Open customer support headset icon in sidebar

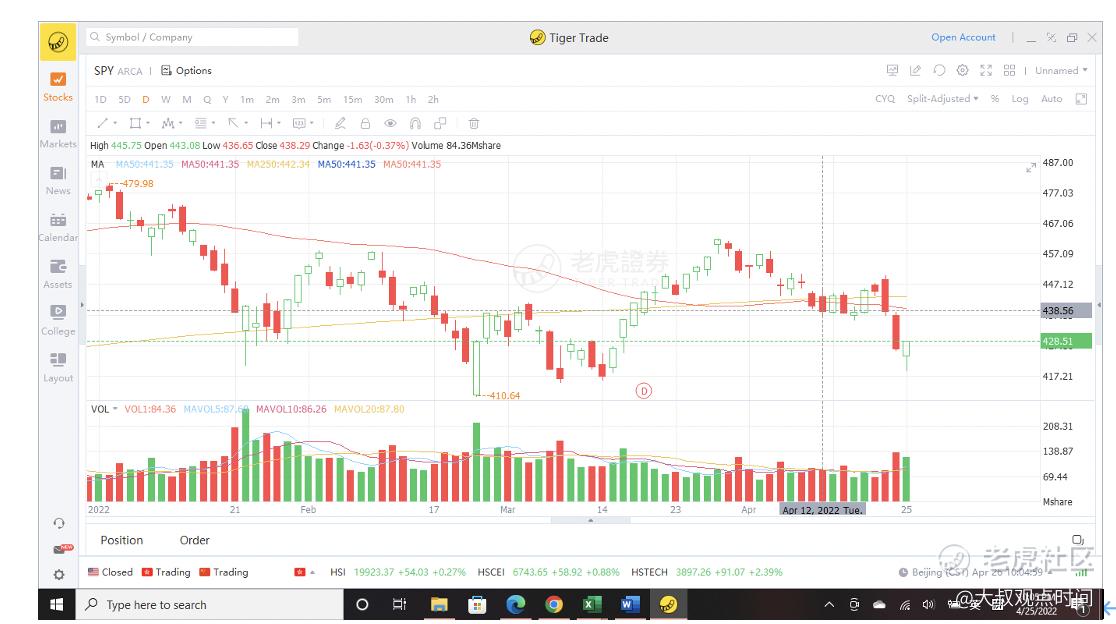[x=59, y=524]
